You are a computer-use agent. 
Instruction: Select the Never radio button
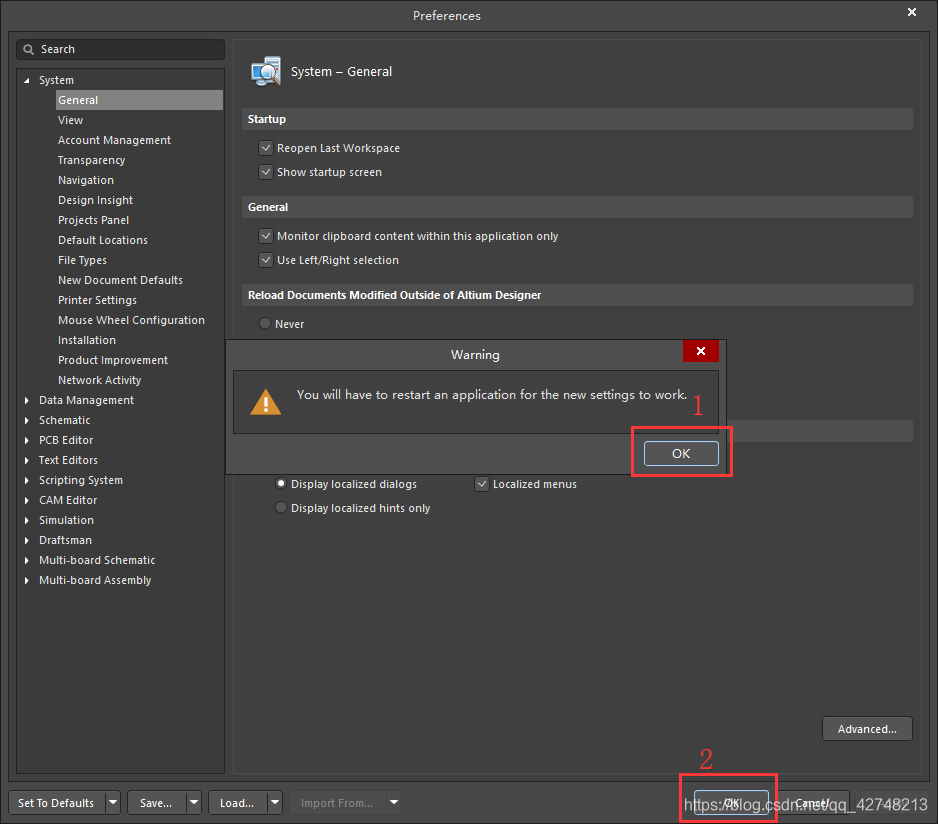(265, 324)
